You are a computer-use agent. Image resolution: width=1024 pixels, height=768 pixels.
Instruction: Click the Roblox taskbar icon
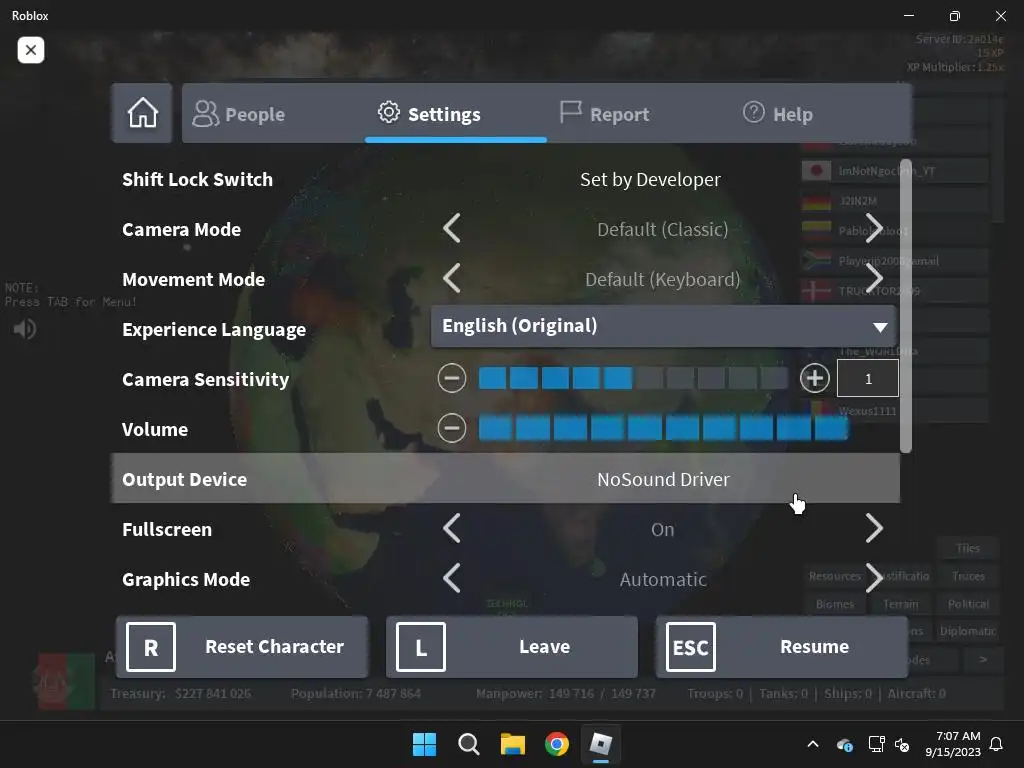click(601, 744)
